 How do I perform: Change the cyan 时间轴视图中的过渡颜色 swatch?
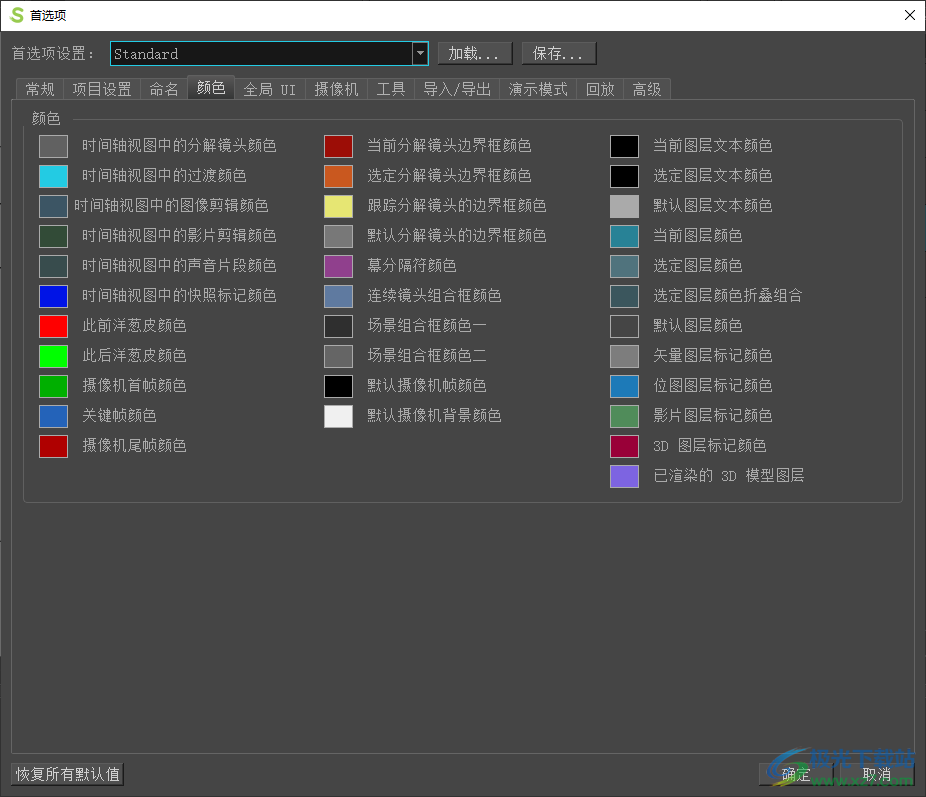(x=53, y=176)
